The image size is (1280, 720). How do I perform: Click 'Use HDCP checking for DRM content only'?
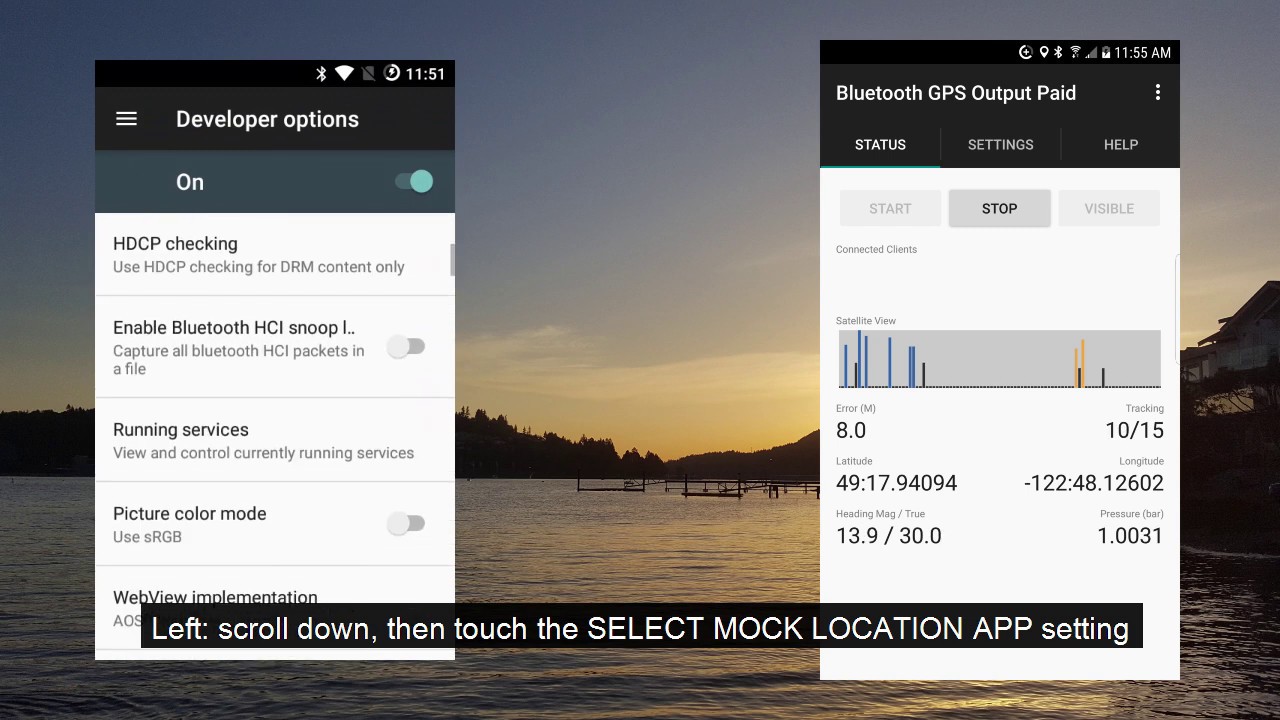coord(259,267)
